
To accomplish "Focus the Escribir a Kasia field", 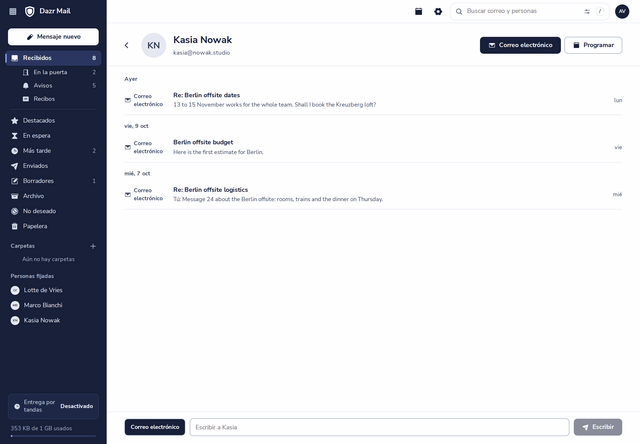I will [x=379, y=427].
